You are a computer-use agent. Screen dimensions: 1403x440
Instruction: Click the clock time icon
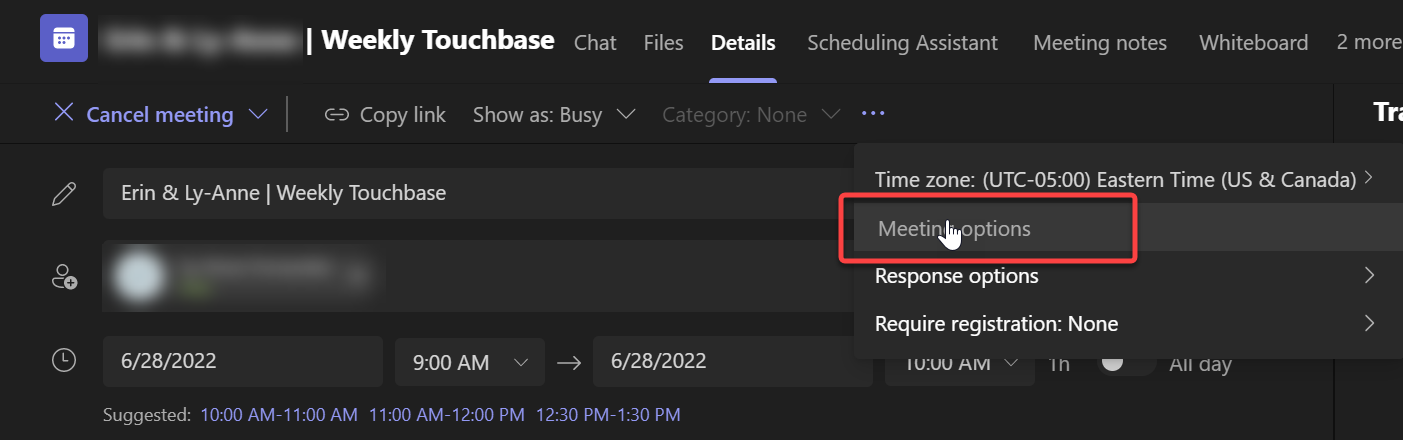click(64, 361)
